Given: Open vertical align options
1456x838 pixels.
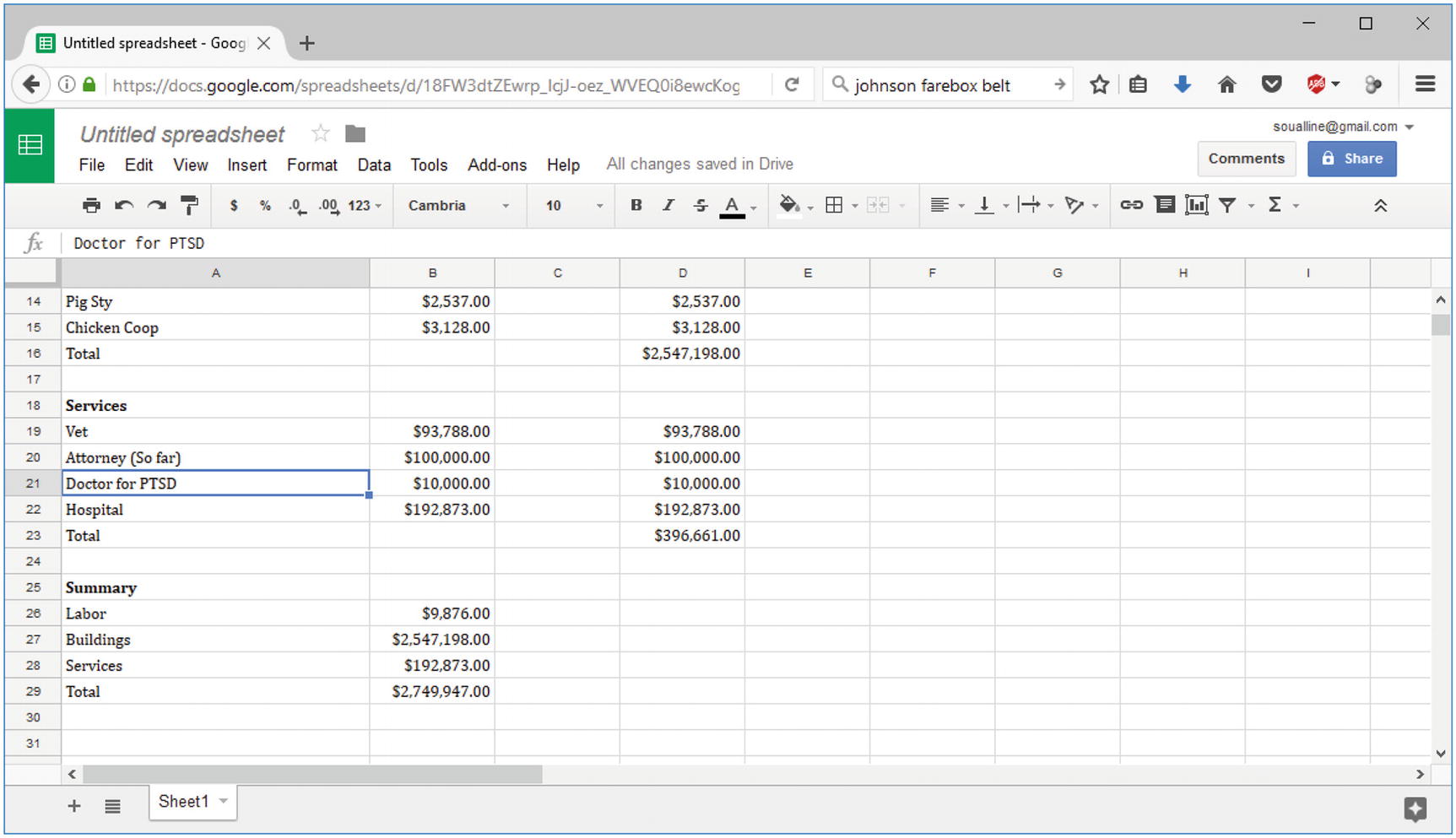Looking at the screenshot, I should (x=984, y=205).
